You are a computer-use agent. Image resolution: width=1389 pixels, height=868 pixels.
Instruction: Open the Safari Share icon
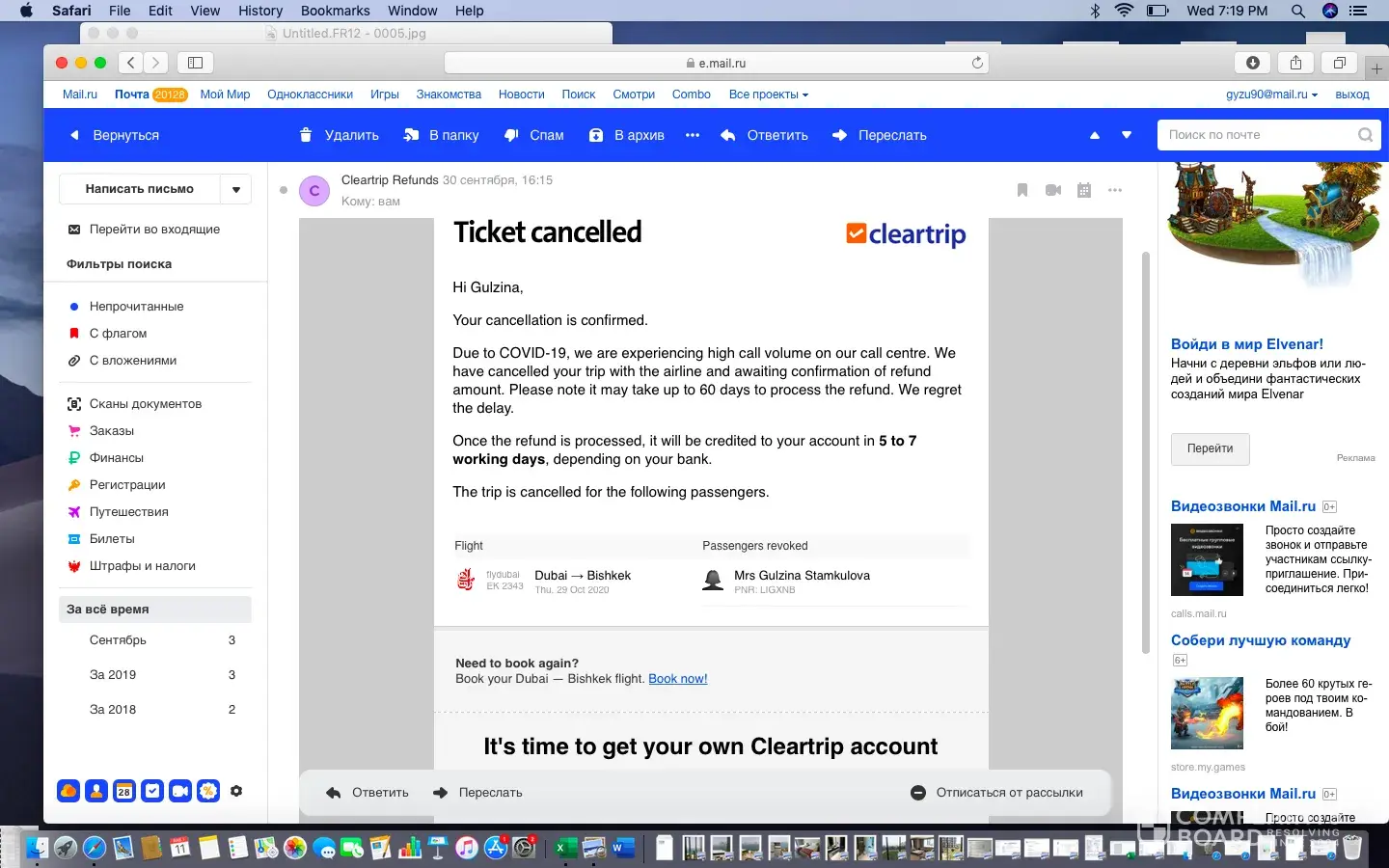[x=1295, y=63]
